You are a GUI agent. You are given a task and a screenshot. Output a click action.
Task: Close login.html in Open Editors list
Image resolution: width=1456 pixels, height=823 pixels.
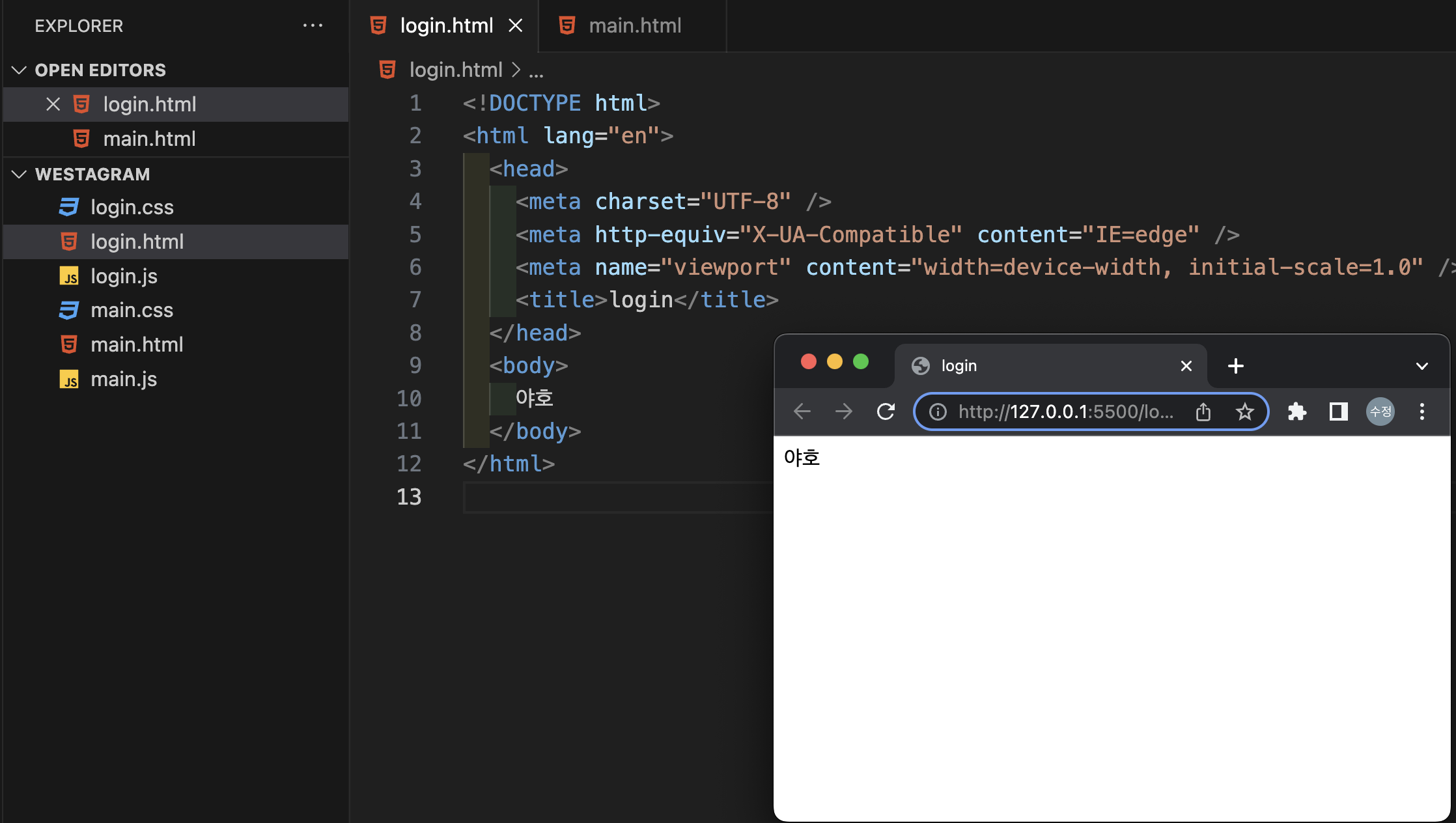[53, 104]
